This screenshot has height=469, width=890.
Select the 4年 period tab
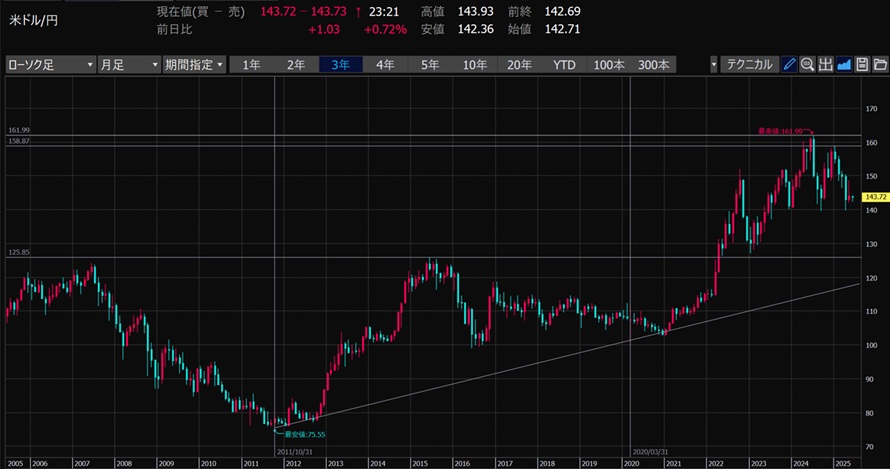point(385,65)
